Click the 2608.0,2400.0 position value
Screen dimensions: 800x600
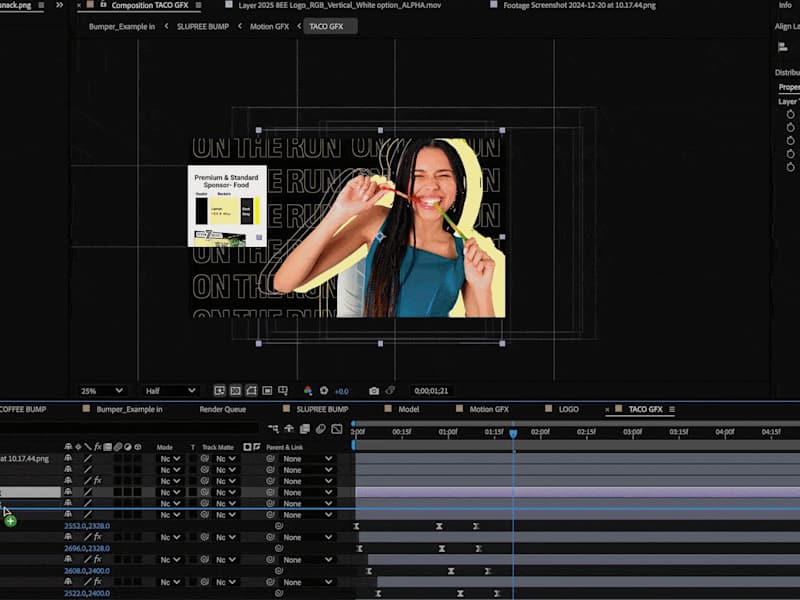(87, 571)
